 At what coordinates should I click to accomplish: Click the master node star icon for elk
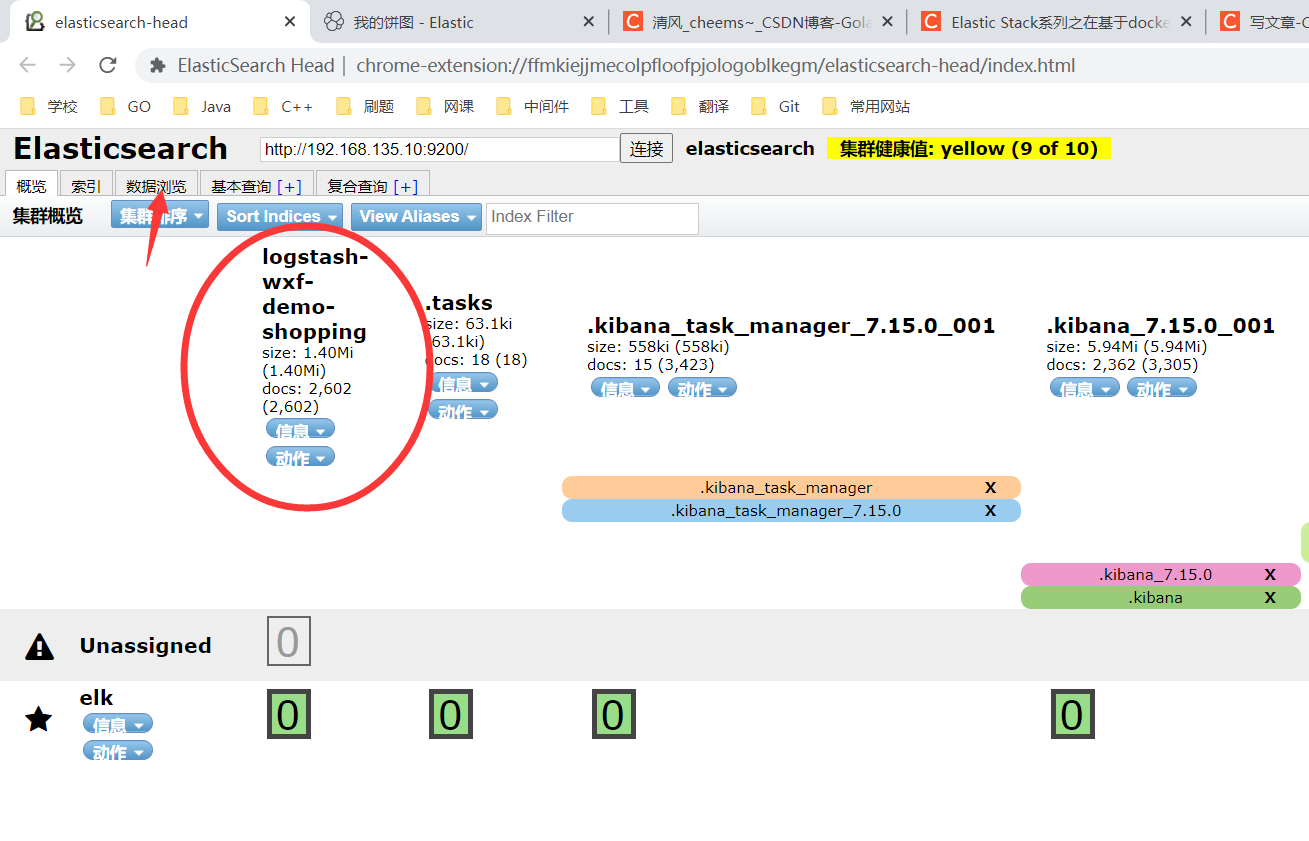click(38, 718)
